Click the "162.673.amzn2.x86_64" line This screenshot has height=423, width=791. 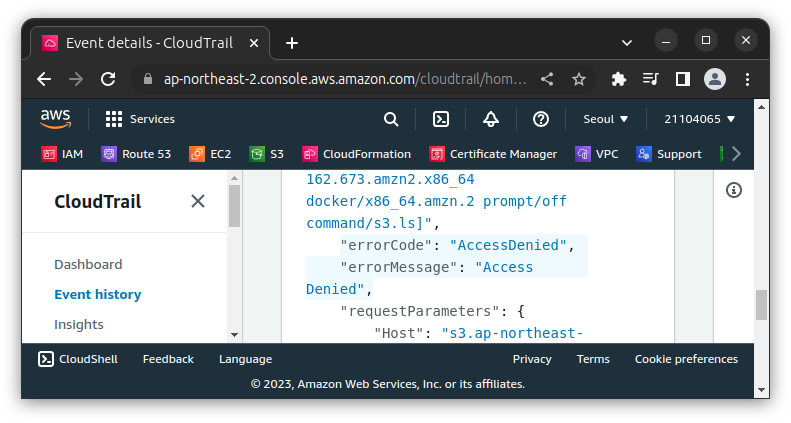(390, 179)
